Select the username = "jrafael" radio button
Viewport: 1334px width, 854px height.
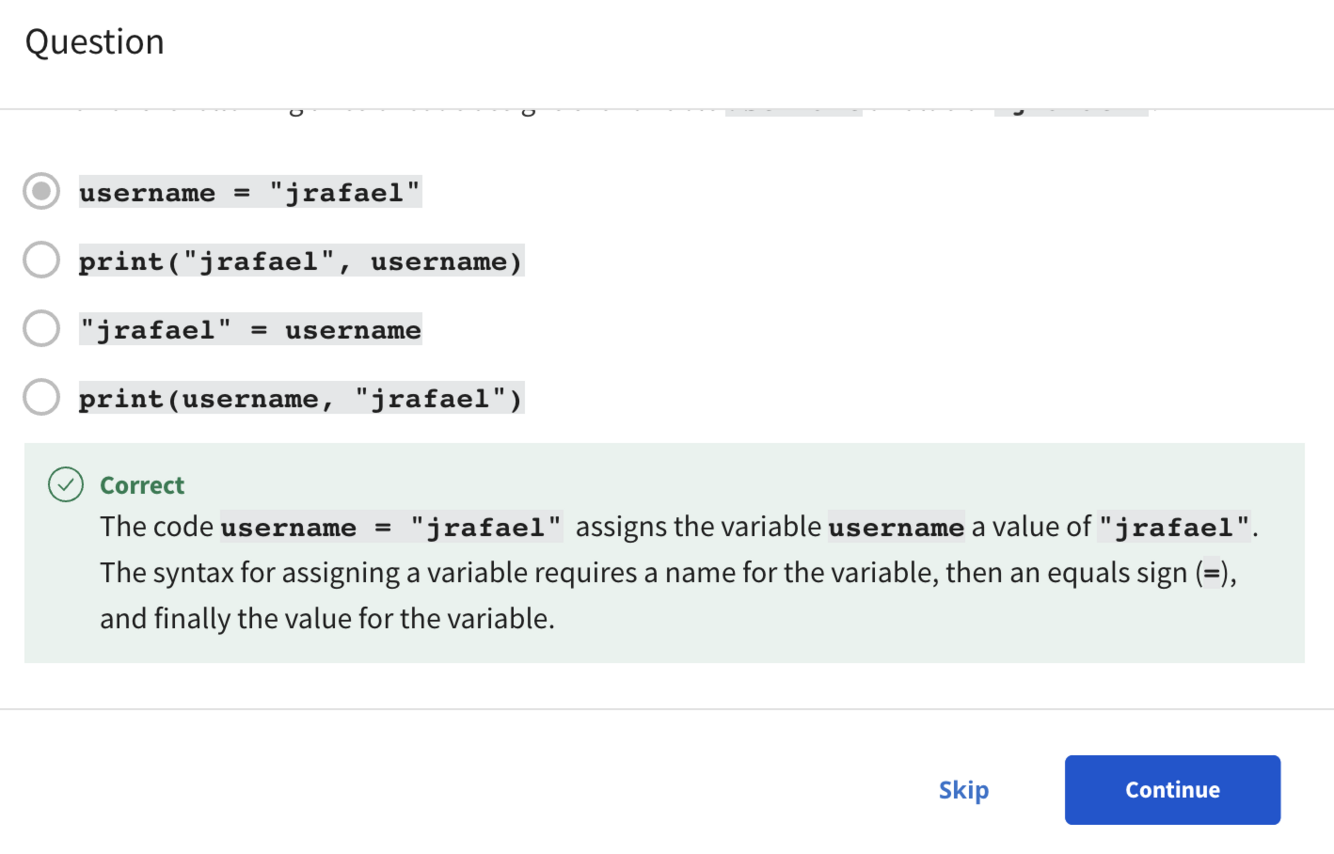tap(41, 191)
